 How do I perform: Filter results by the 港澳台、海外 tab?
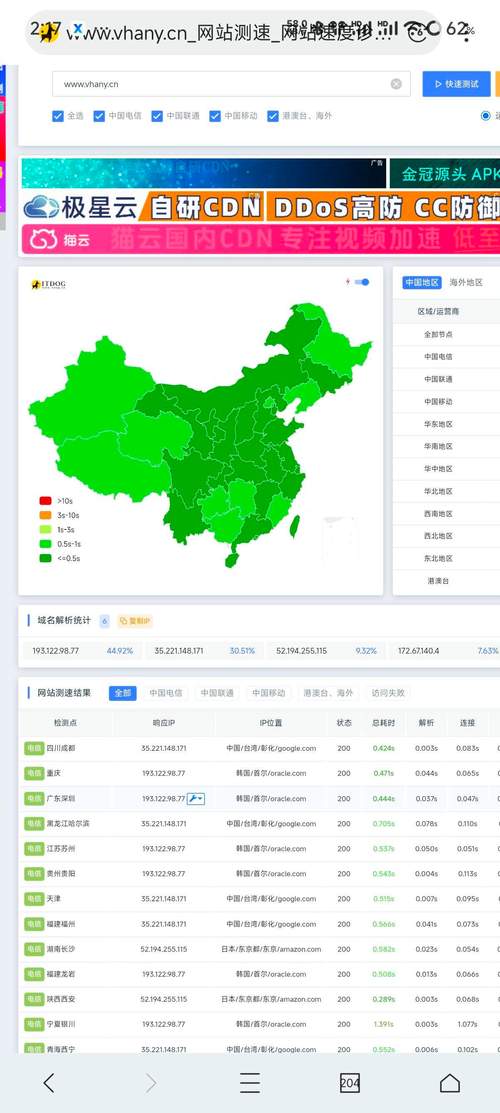click(x=327, y=693)
